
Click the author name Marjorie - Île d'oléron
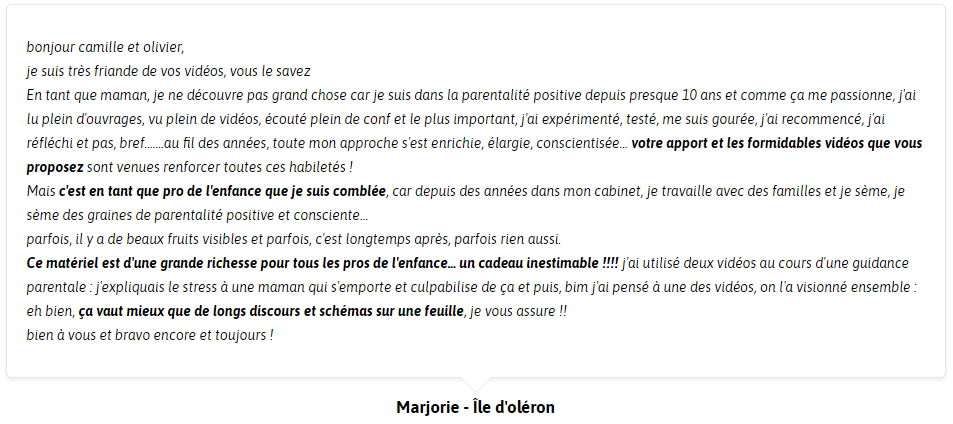(x=475, y=407)
